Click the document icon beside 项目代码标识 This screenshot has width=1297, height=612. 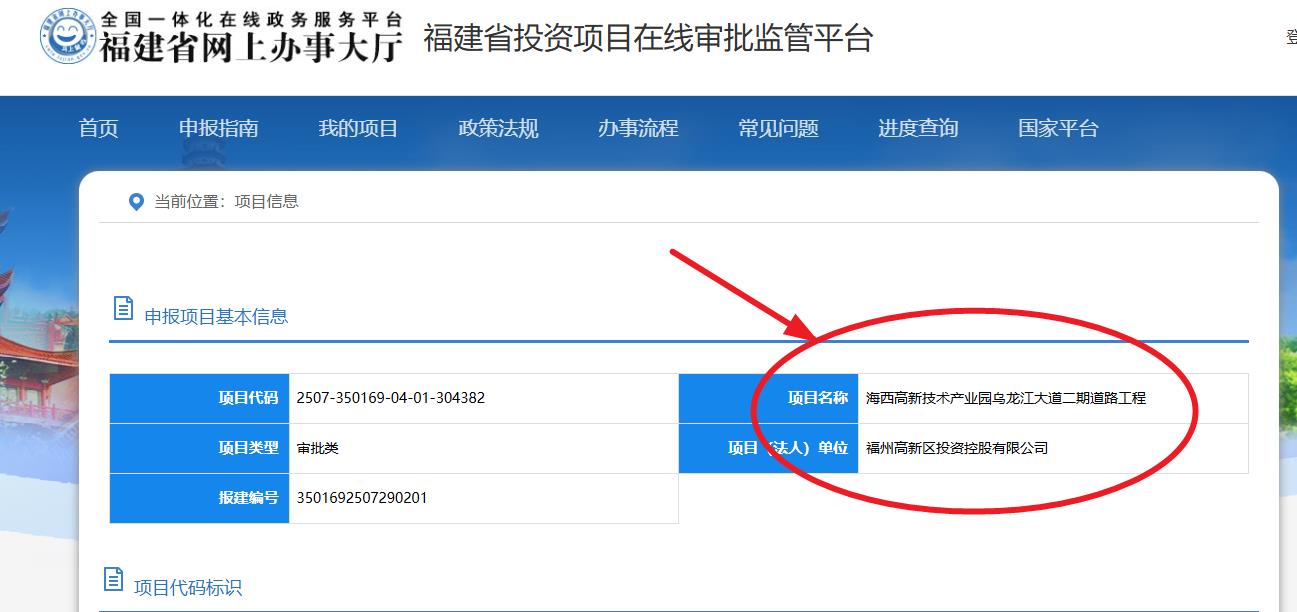[114, 579]
